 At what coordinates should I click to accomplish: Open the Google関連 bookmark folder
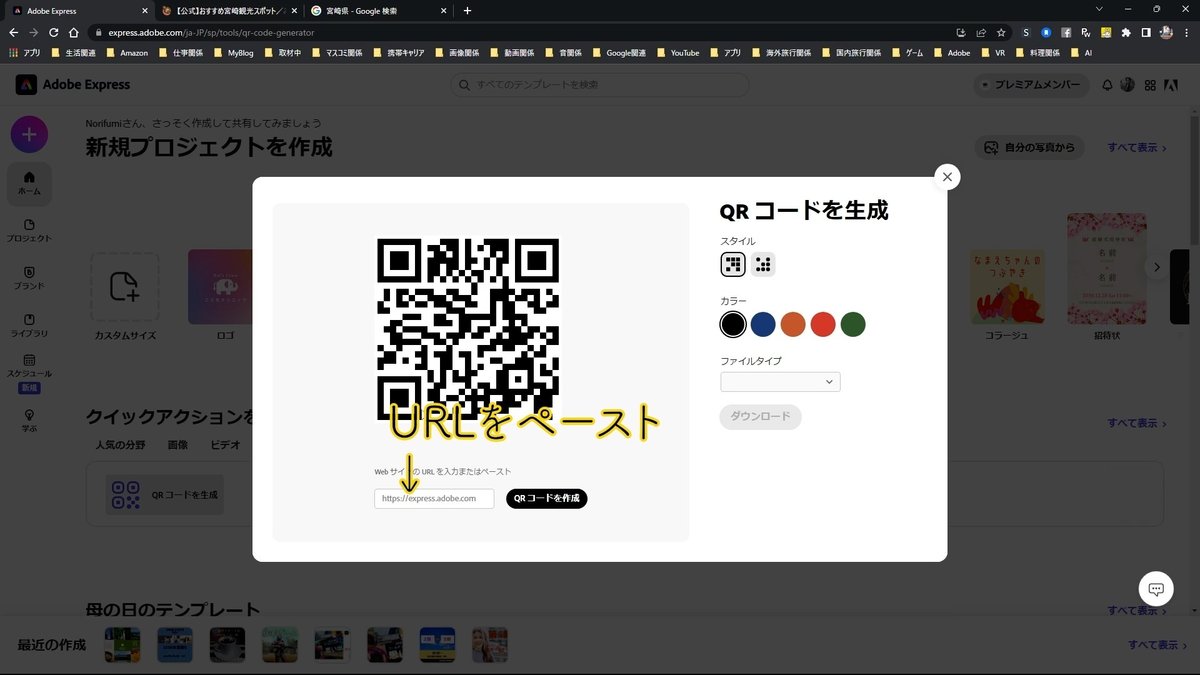pos(619,52)
